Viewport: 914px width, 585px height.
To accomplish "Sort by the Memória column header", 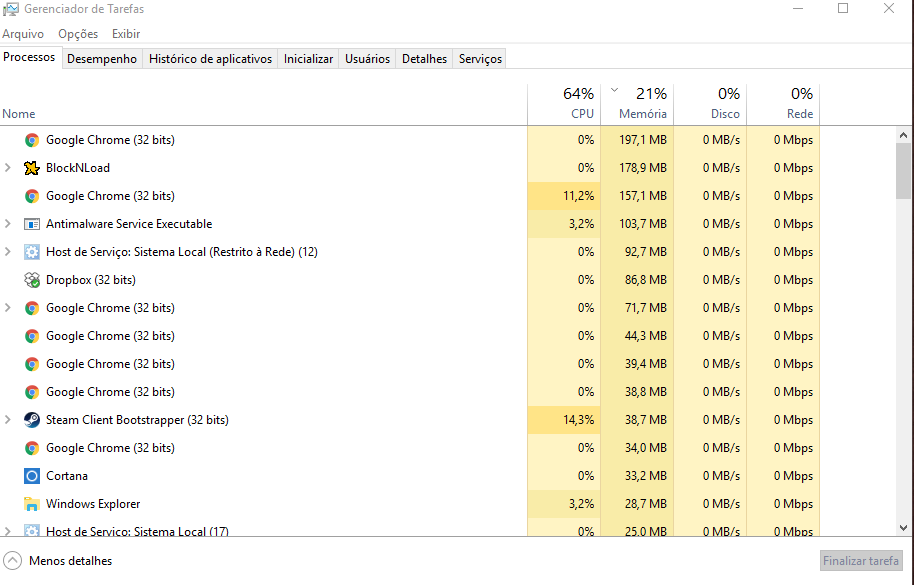I will (637, 105).
